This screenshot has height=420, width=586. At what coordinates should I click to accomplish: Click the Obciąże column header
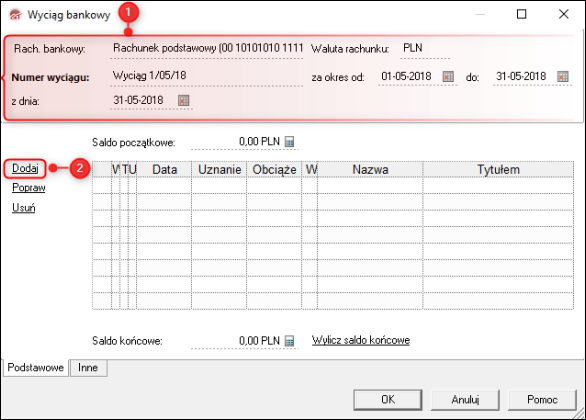pos(274,170)
